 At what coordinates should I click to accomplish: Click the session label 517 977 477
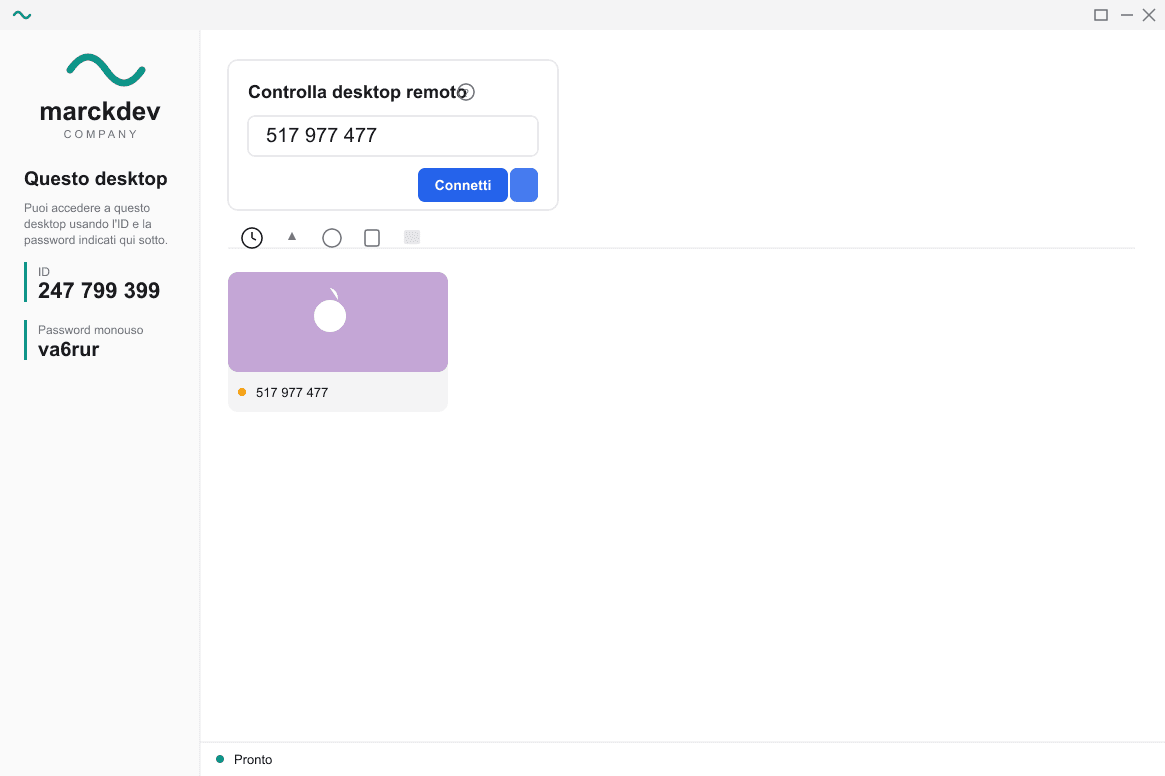[x=292, y=392]
